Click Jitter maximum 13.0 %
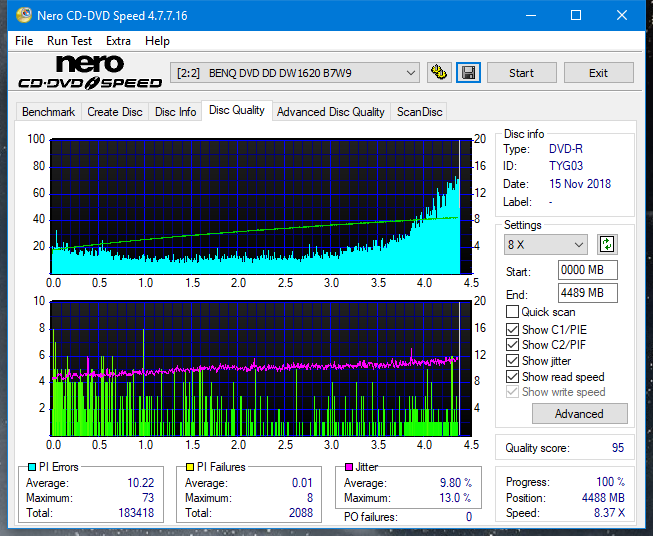Image resolution: width=653 pixels, height=536 pixels. click(x=456, y=498)
